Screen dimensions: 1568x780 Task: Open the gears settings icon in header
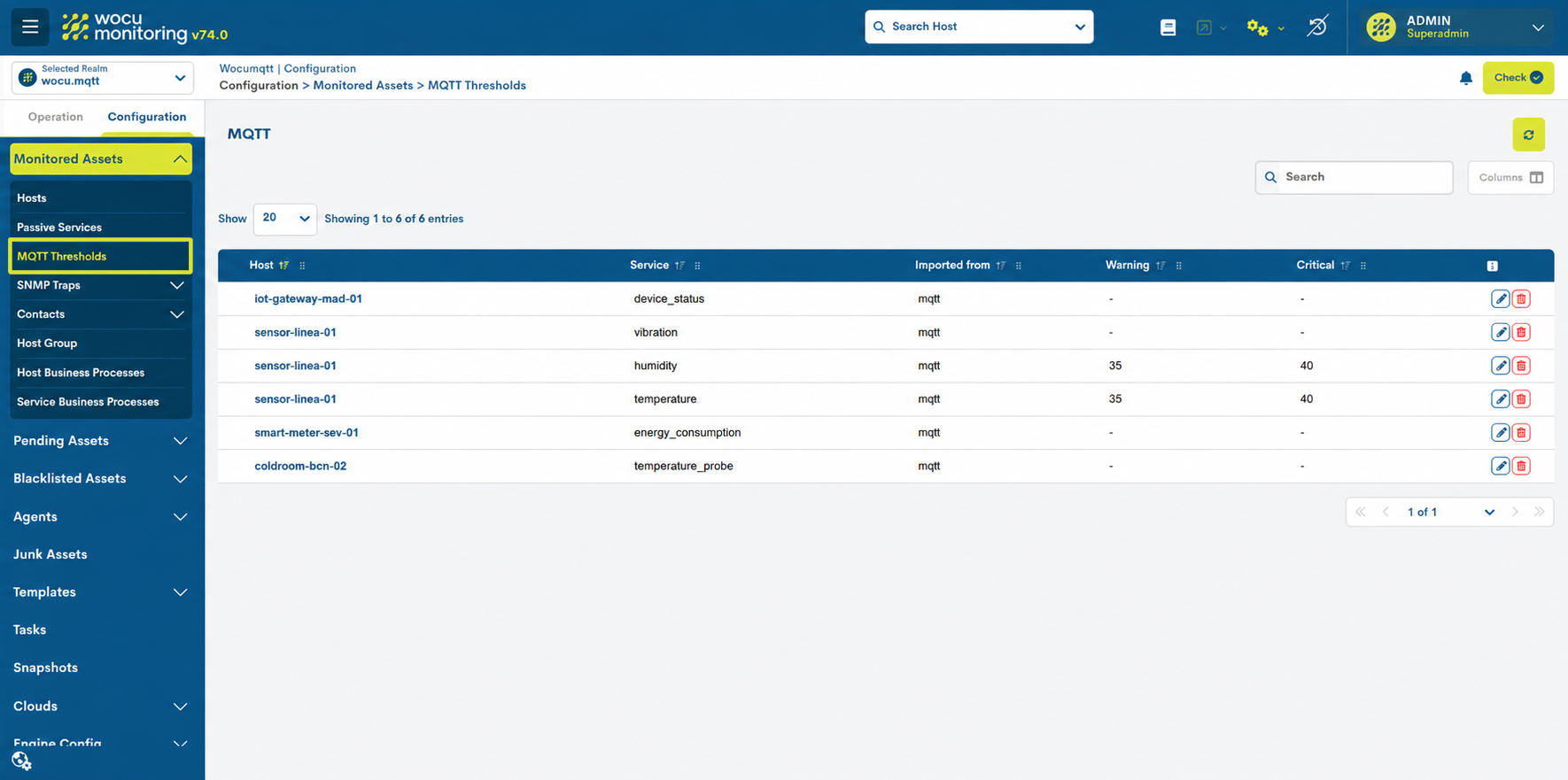pyautogui.click(x=1257, y=27)
